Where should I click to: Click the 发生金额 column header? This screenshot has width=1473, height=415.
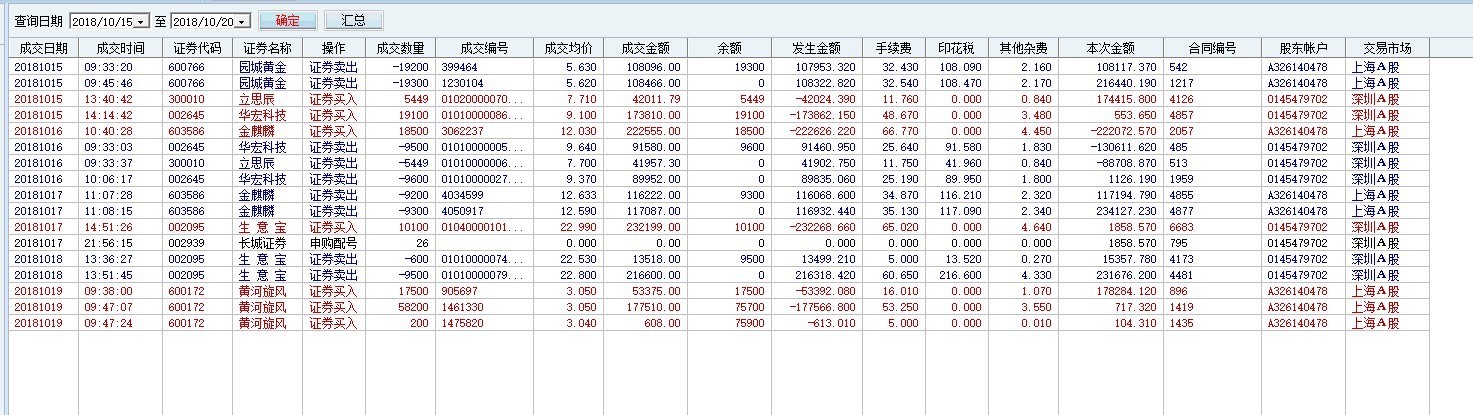(816, 47)
